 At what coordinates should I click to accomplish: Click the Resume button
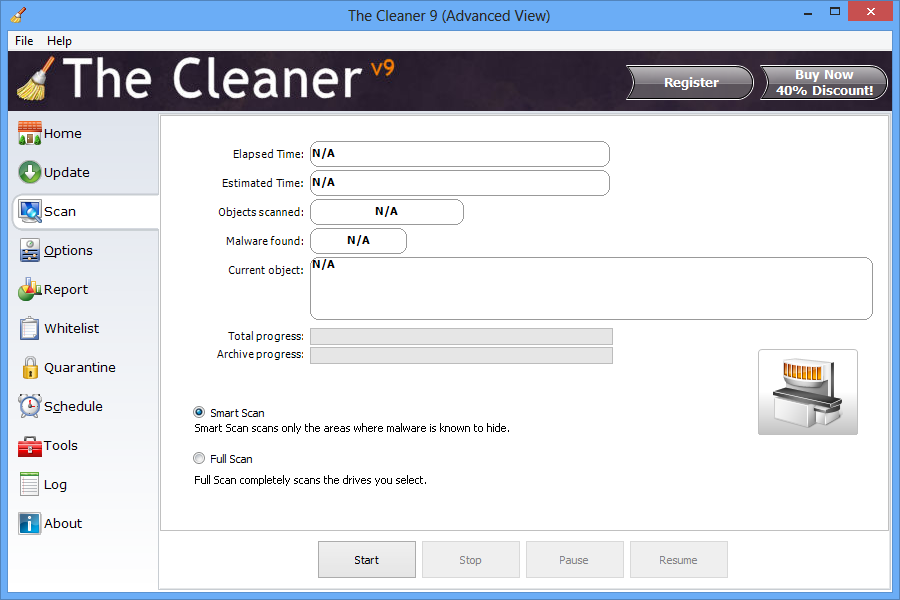(x=678, y=560)
